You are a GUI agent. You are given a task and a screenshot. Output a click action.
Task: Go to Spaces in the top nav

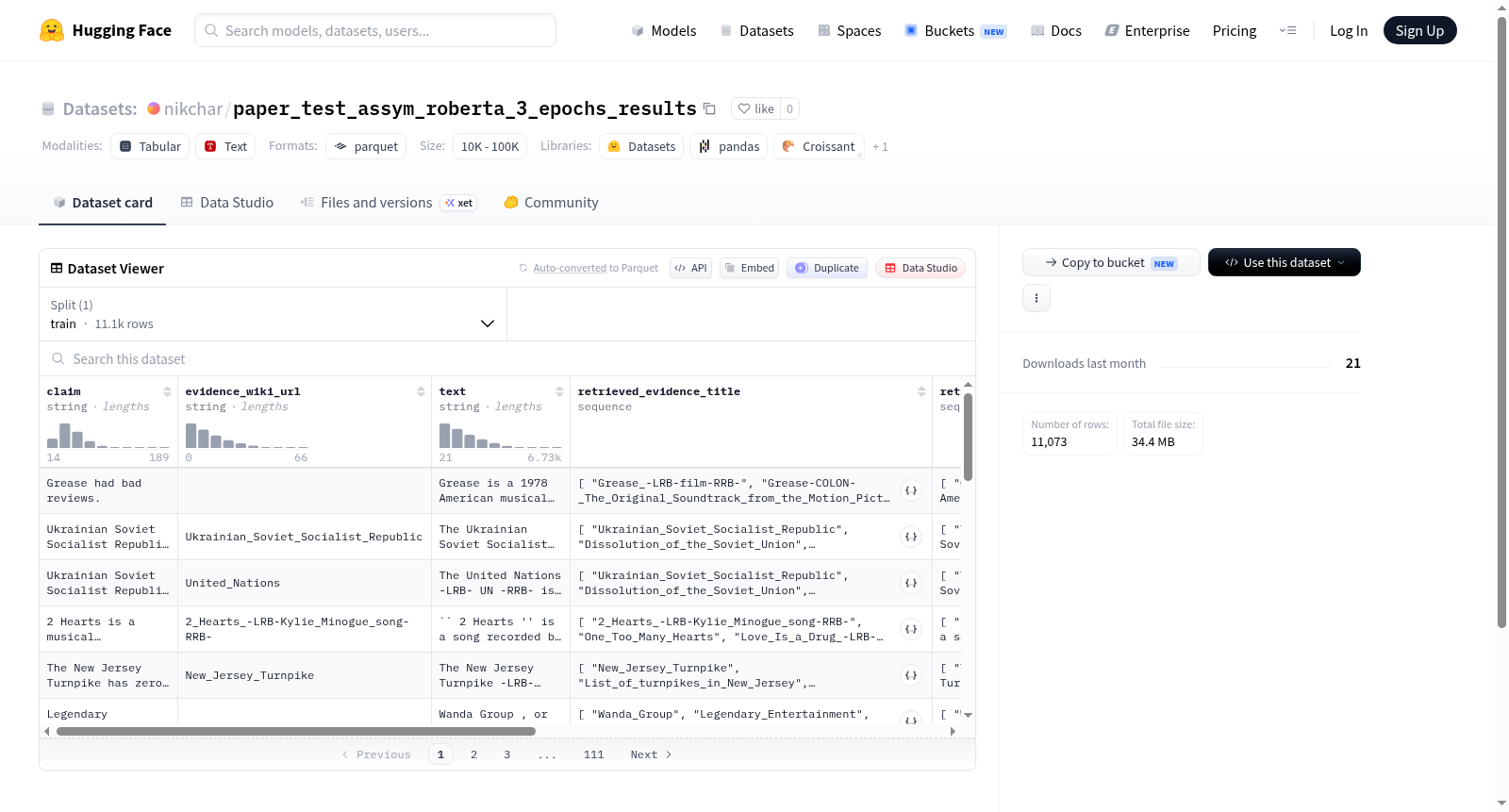pos(849,31)
